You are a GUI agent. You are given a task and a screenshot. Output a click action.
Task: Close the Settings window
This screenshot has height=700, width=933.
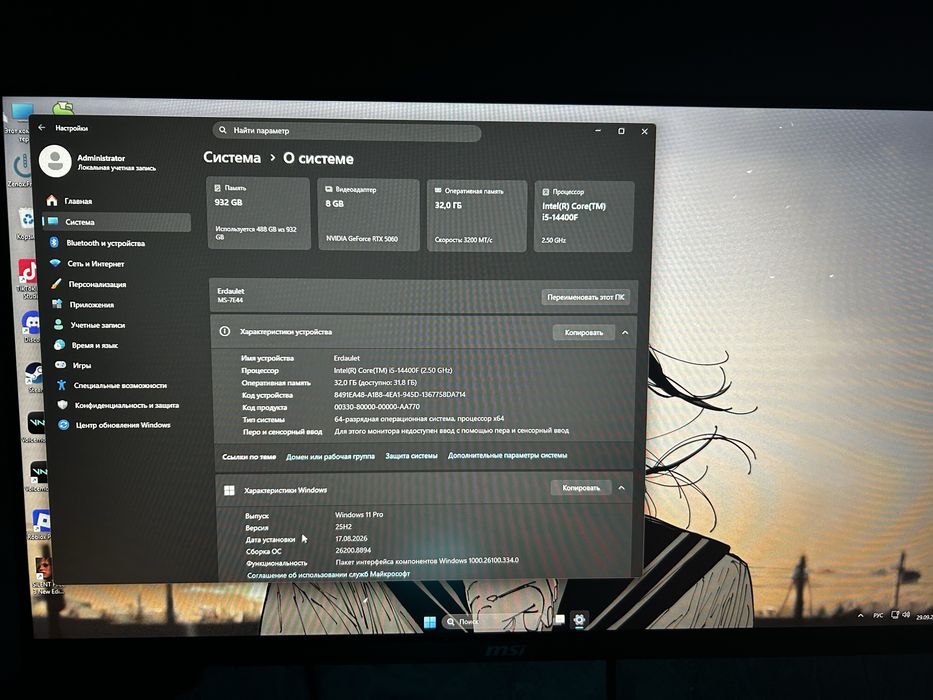pyautogui.click(x=644, y=132)
